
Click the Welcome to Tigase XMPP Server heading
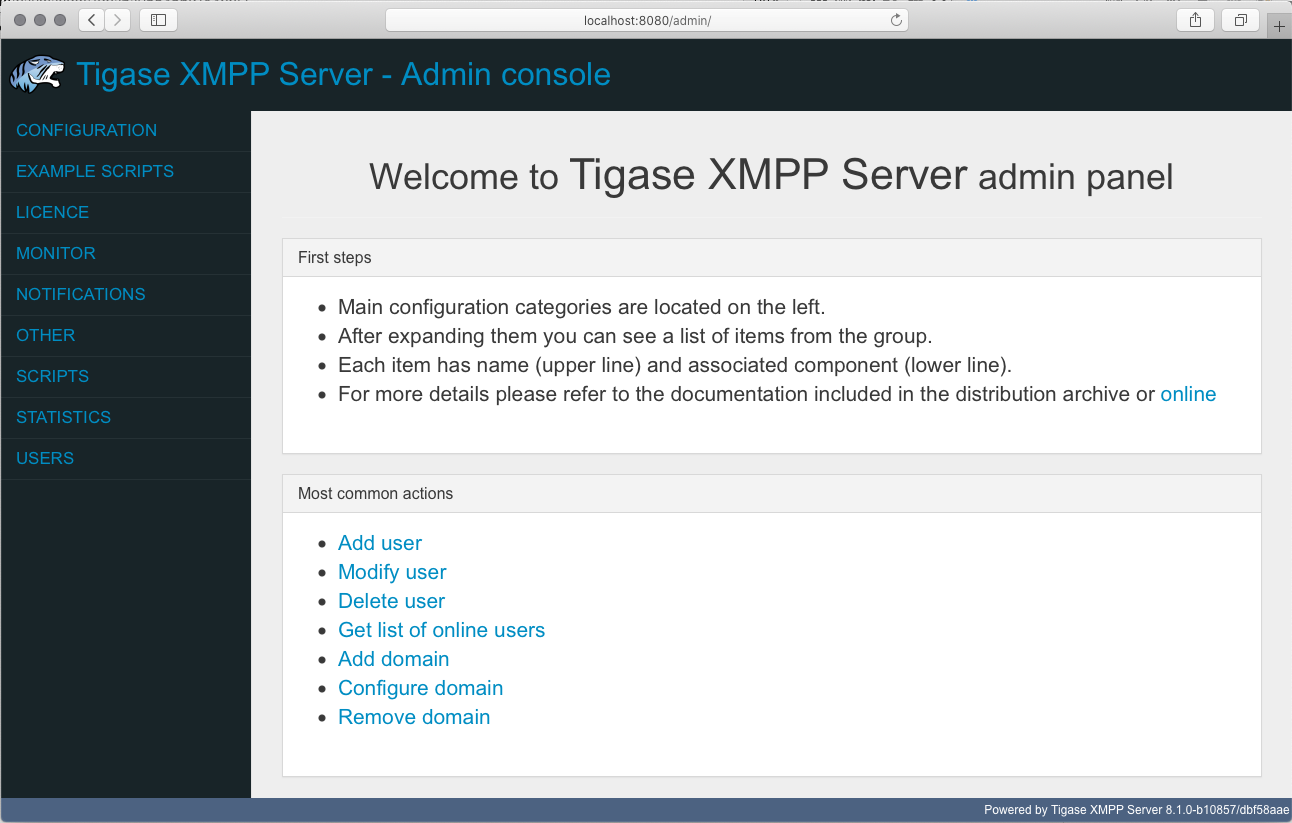[771, 176]
